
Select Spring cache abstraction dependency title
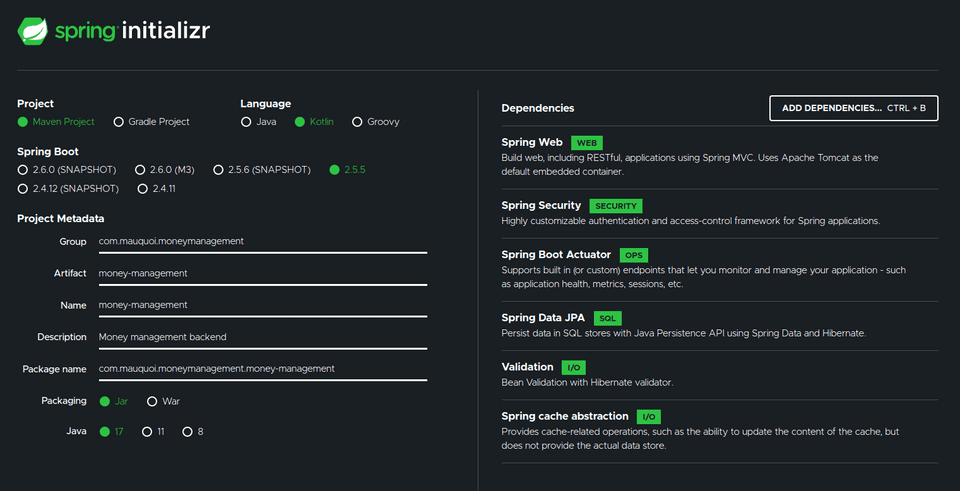[564, 416]
